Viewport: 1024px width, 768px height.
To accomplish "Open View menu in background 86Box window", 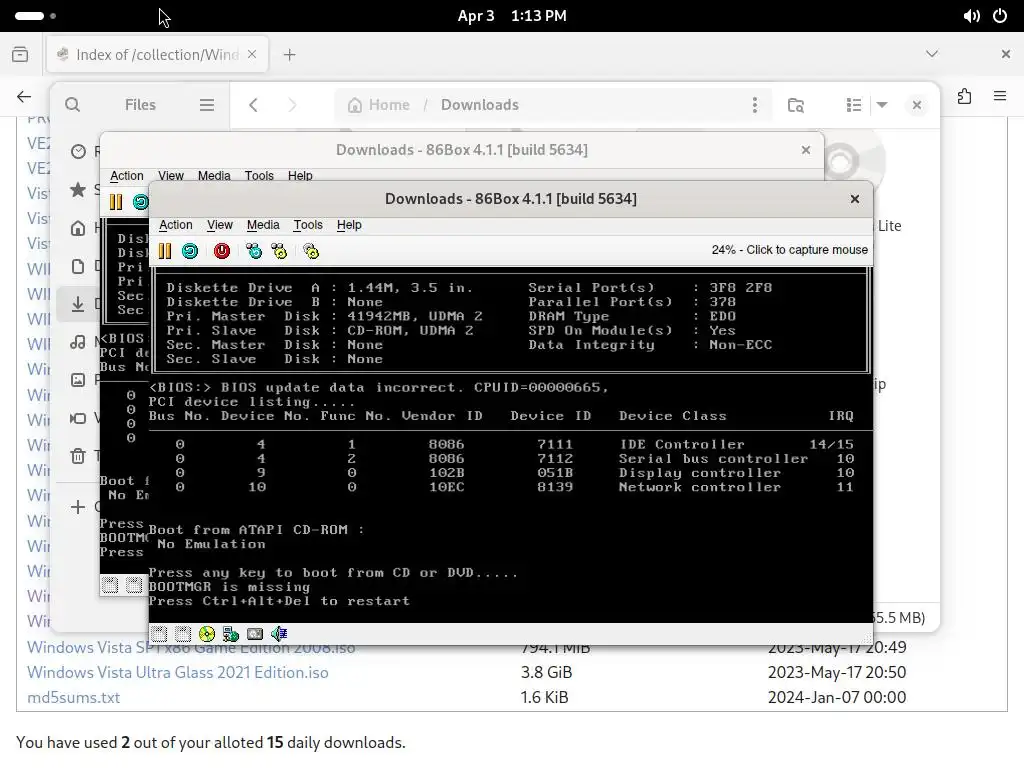I will [x=170, y=176].
